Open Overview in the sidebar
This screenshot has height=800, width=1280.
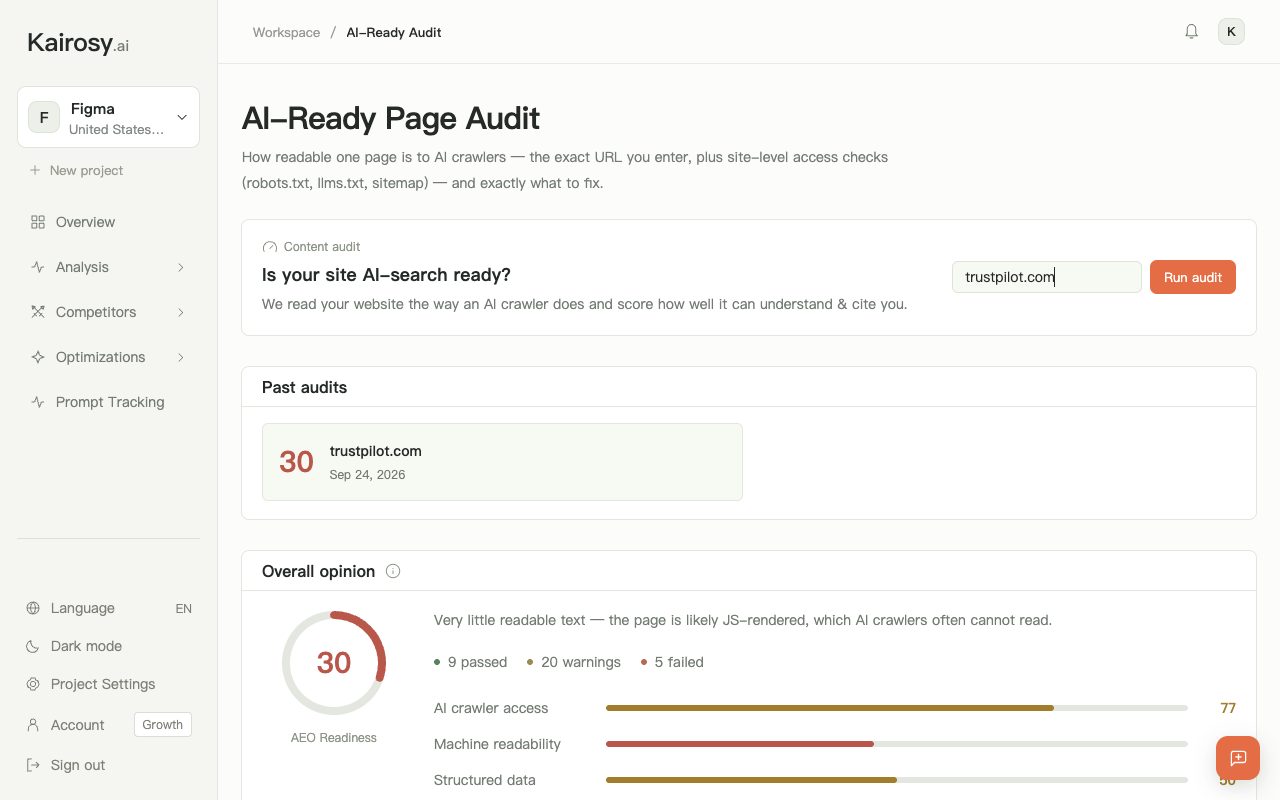pyautogui.click(x=108, y=222)
